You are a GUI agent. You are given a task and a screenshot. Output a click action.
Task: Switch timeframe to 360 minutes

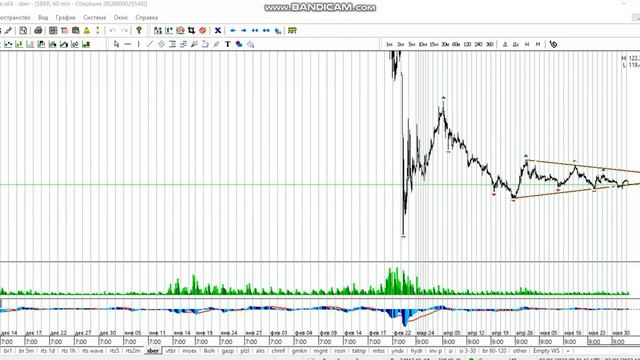489,44
